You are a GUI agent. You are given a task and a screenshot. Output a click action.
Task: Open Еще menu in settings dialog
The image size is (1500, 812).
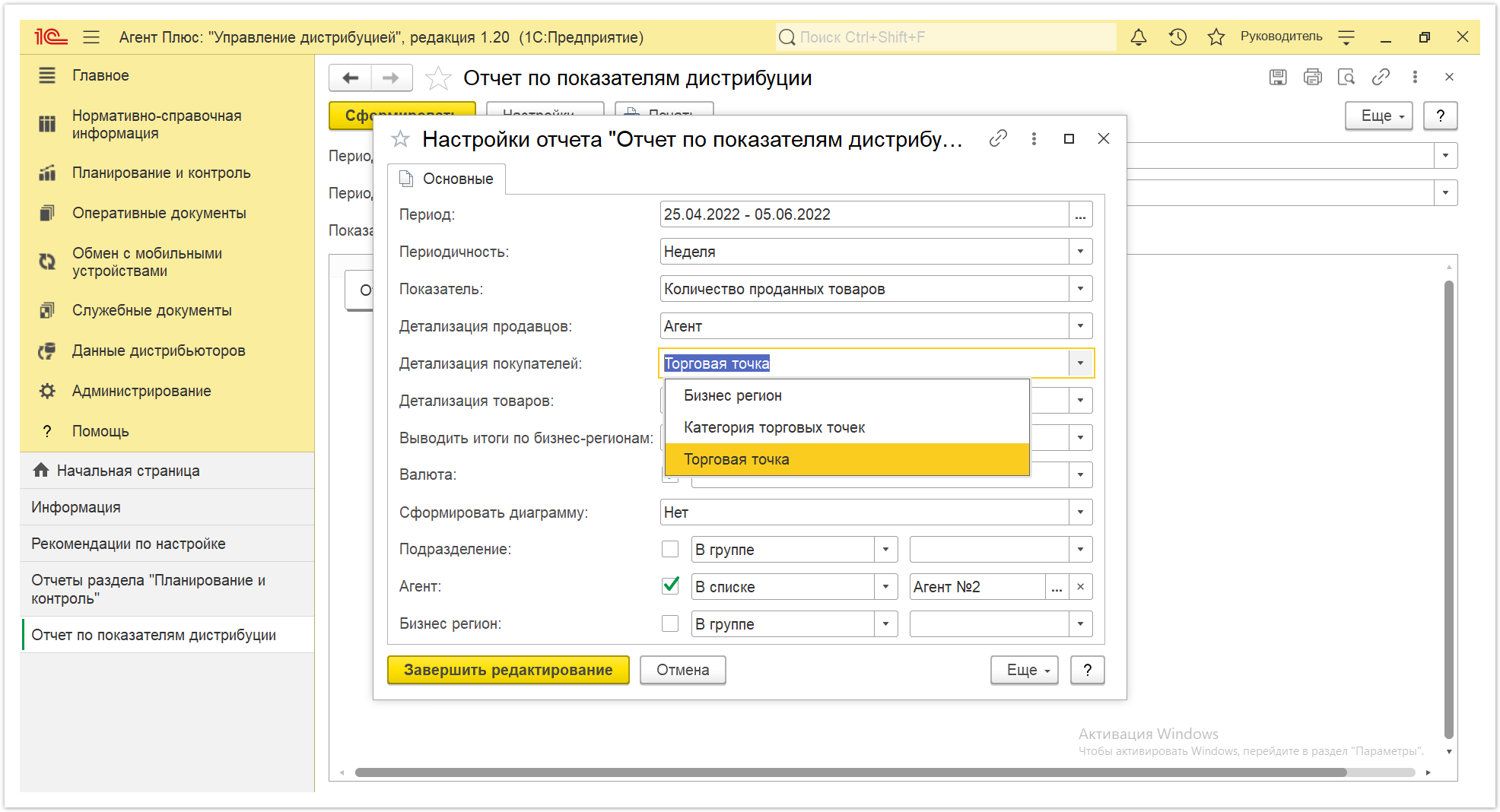1025,670
